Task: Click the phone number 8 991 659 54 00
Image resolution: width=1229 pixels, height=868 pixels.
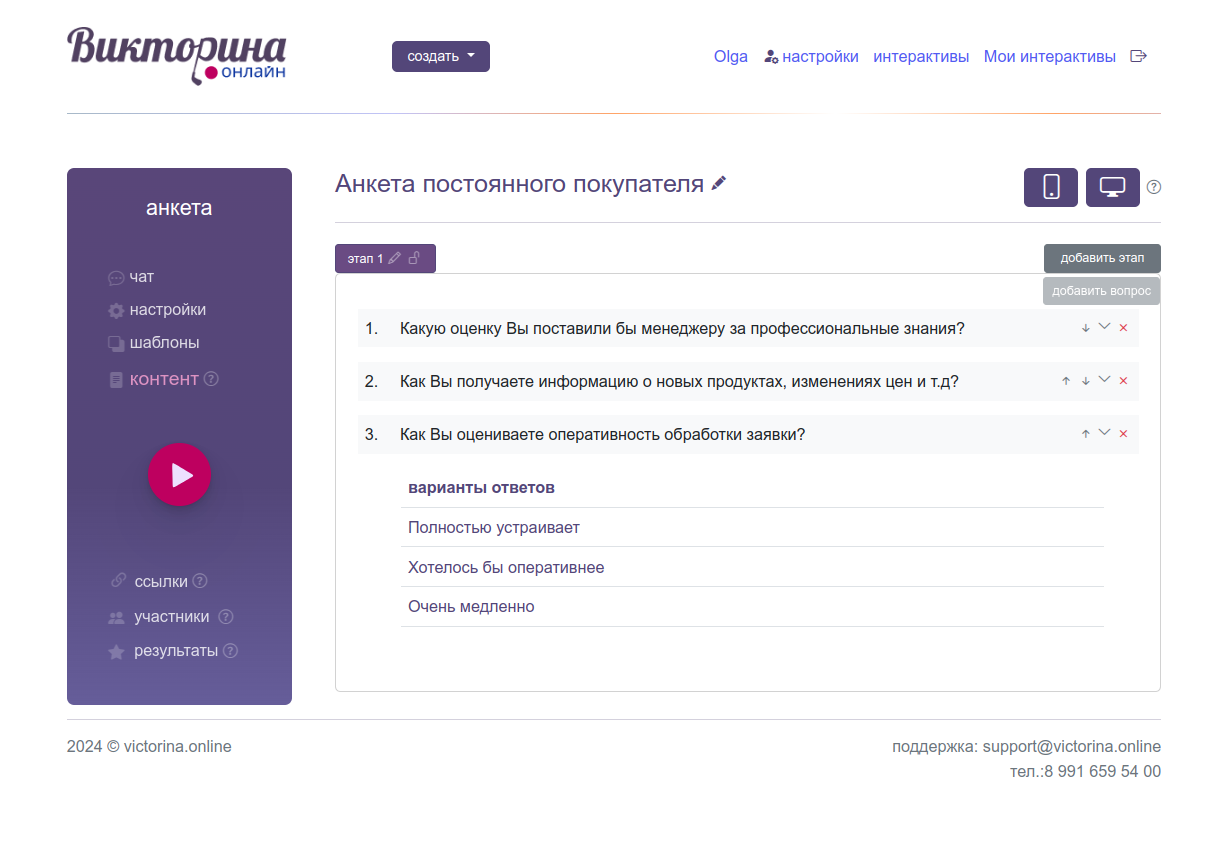Action: tap(1103, 771)
